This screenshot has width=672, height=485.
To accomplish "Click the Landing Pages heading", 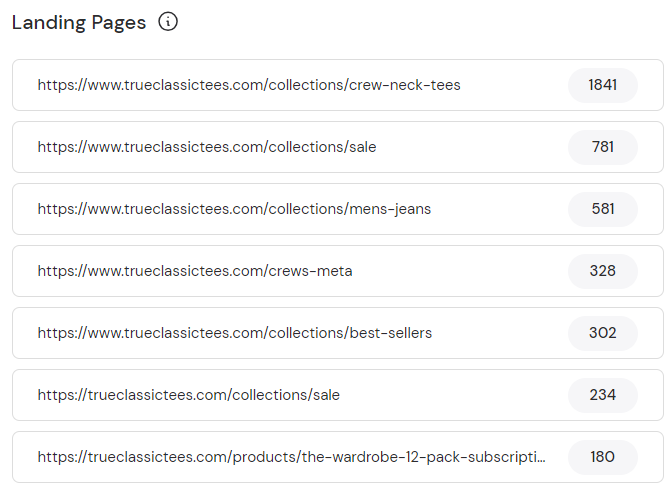I will 79,22.
